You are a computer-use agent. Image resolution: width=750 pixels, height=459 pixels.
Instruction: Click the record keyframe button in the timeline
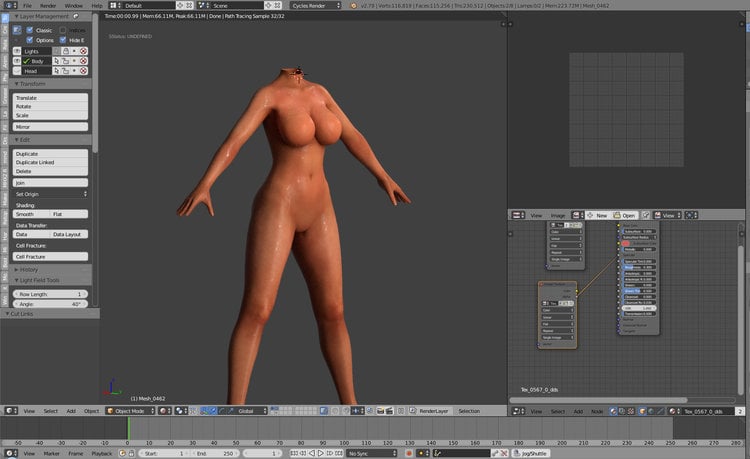point(408,453)
